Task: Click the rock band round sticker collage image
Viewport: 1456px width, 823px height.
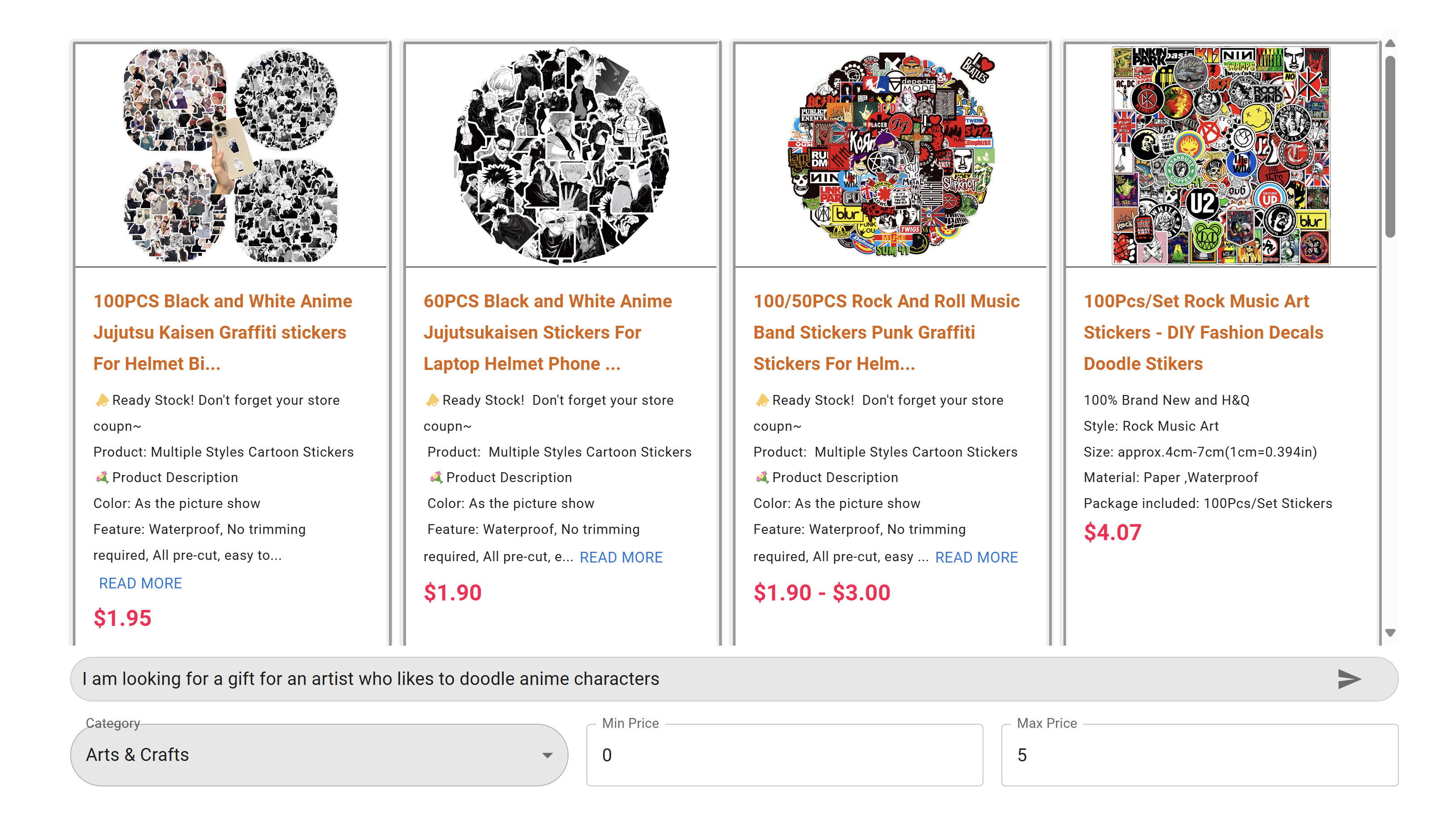Action: 891,155
